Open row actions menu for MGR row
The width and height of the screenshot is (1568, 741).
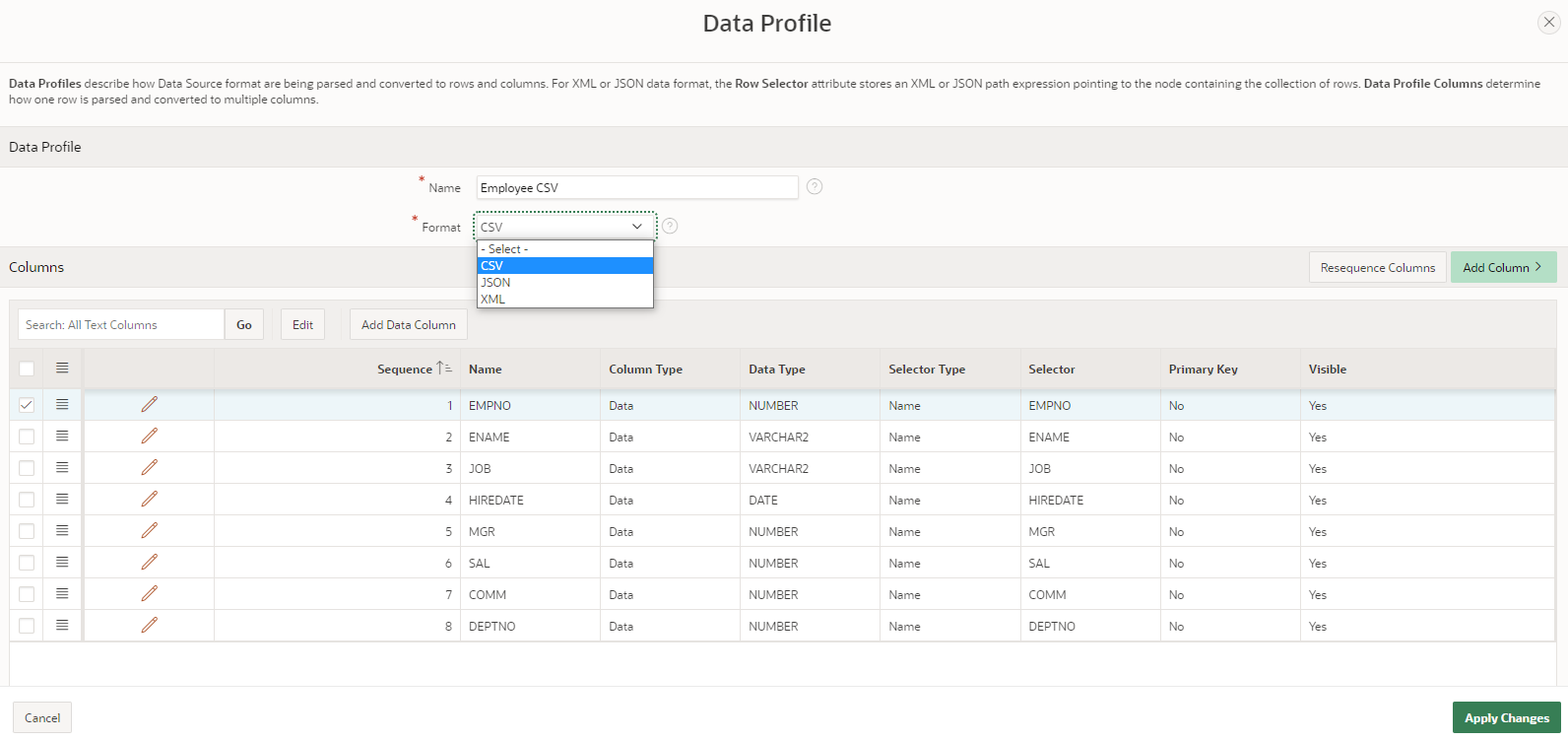point(62,531)
